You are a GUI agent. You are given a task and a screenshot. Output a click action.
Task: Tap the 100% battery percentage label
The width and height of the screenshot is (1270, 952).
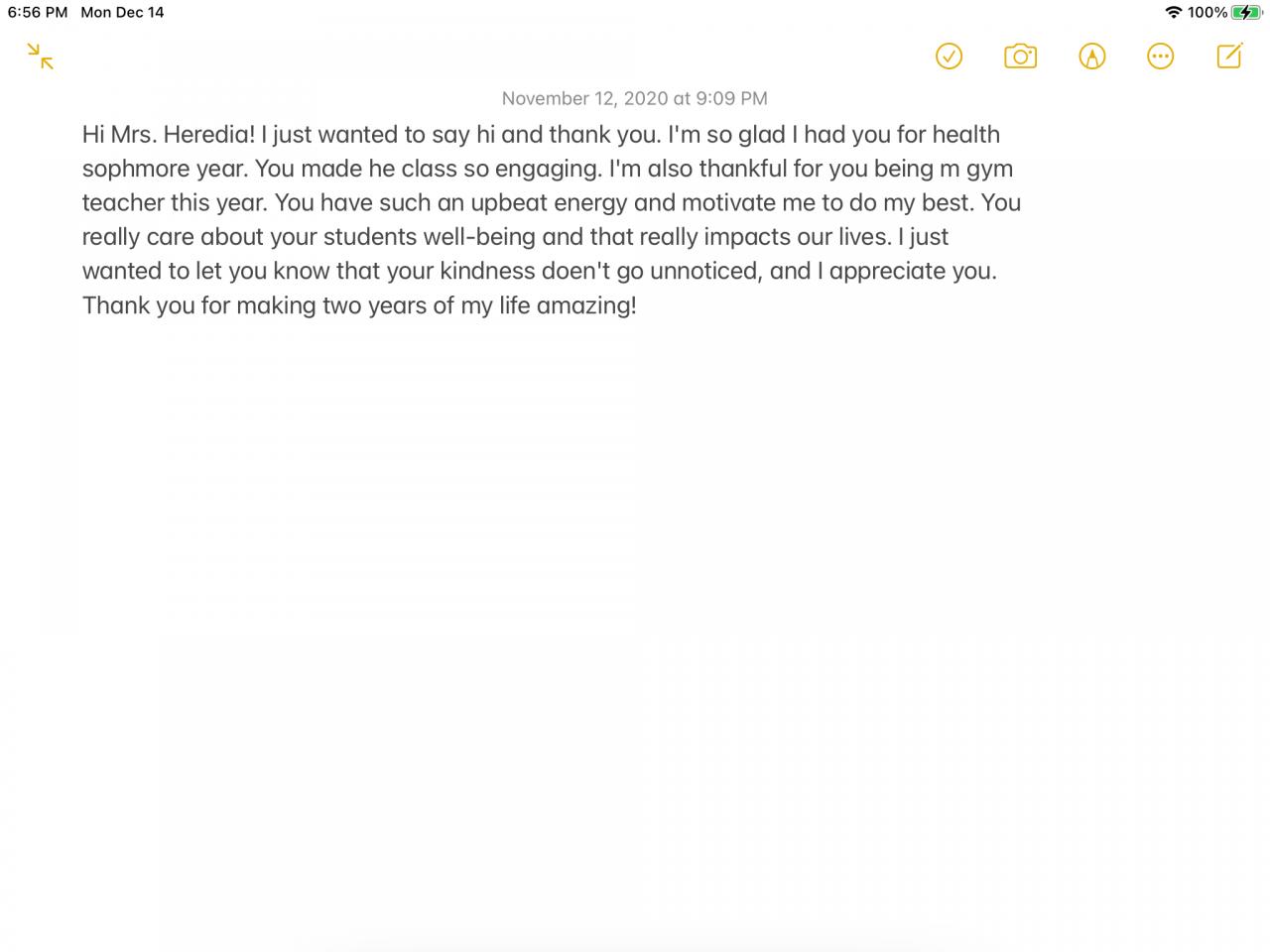click(1207, 13)
